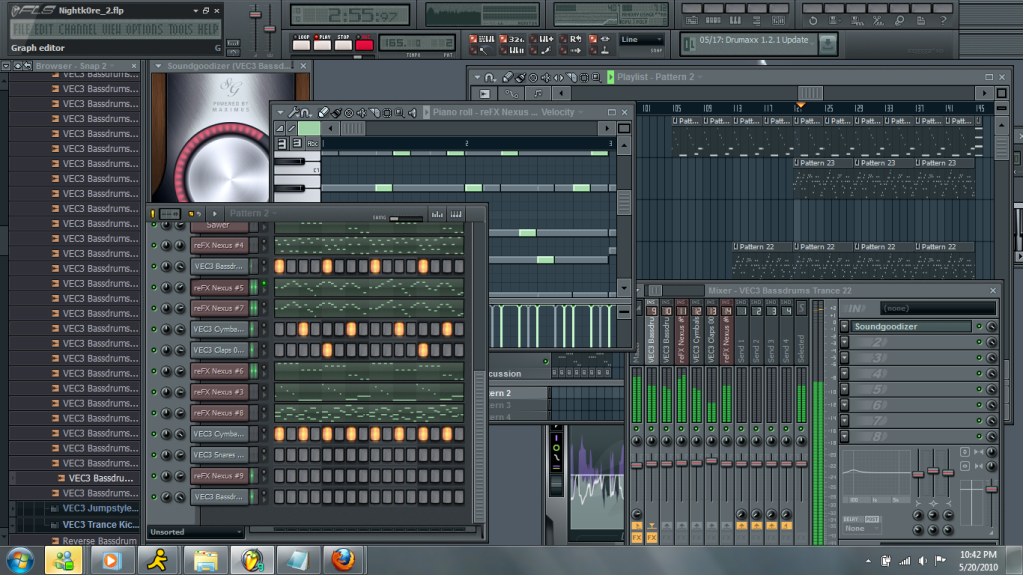Click the step sequencer graph editor icon
This screenshot has width=1023, height=575.
pos(437,214)
